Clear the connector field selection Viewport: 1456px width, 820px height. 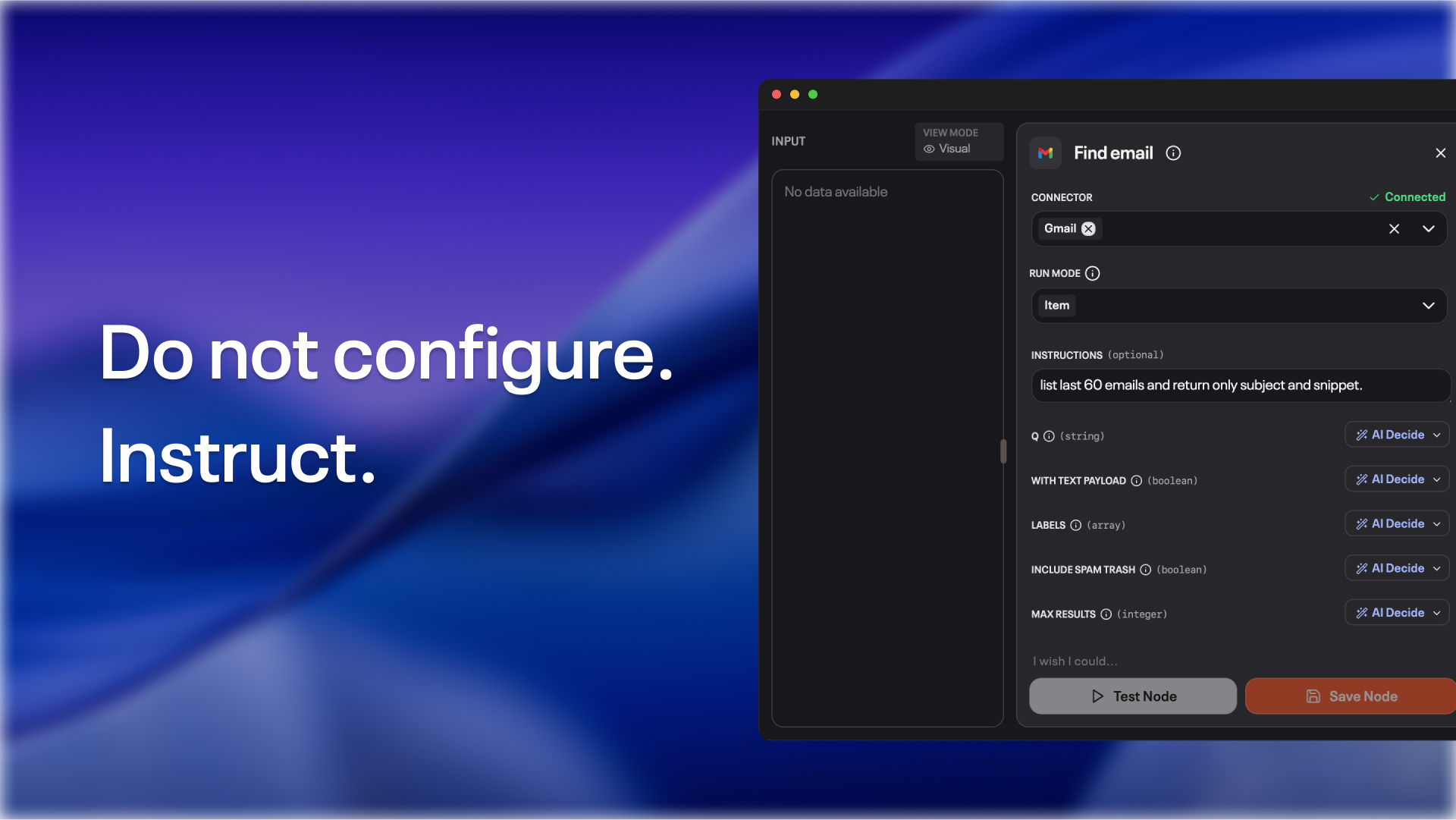point(1394,229)
